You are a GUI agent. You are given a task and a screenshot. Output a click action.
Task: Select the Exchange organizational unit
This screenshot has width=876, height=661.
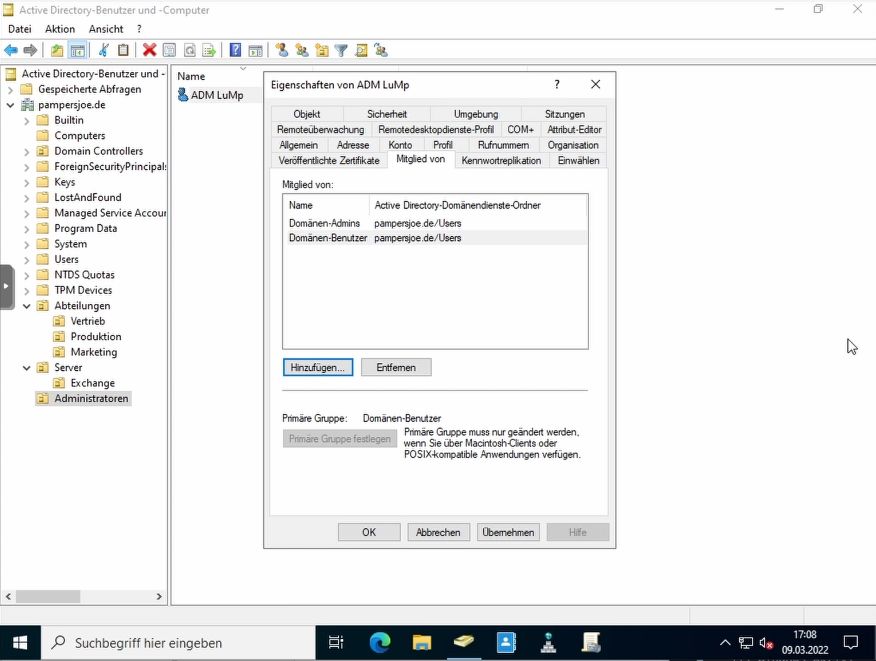pos(93,383)
